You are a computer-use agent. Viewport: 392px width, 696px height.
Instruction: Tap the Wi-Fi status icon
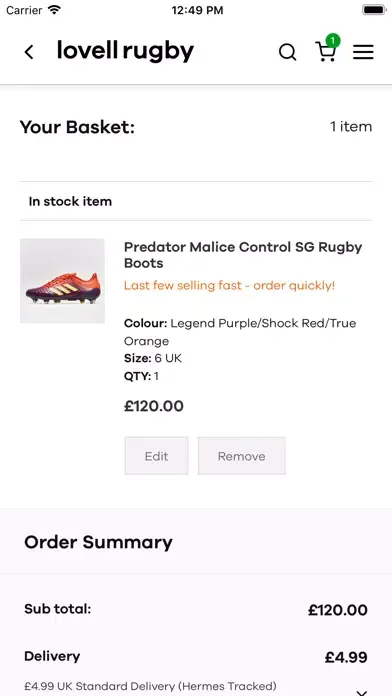54,10
